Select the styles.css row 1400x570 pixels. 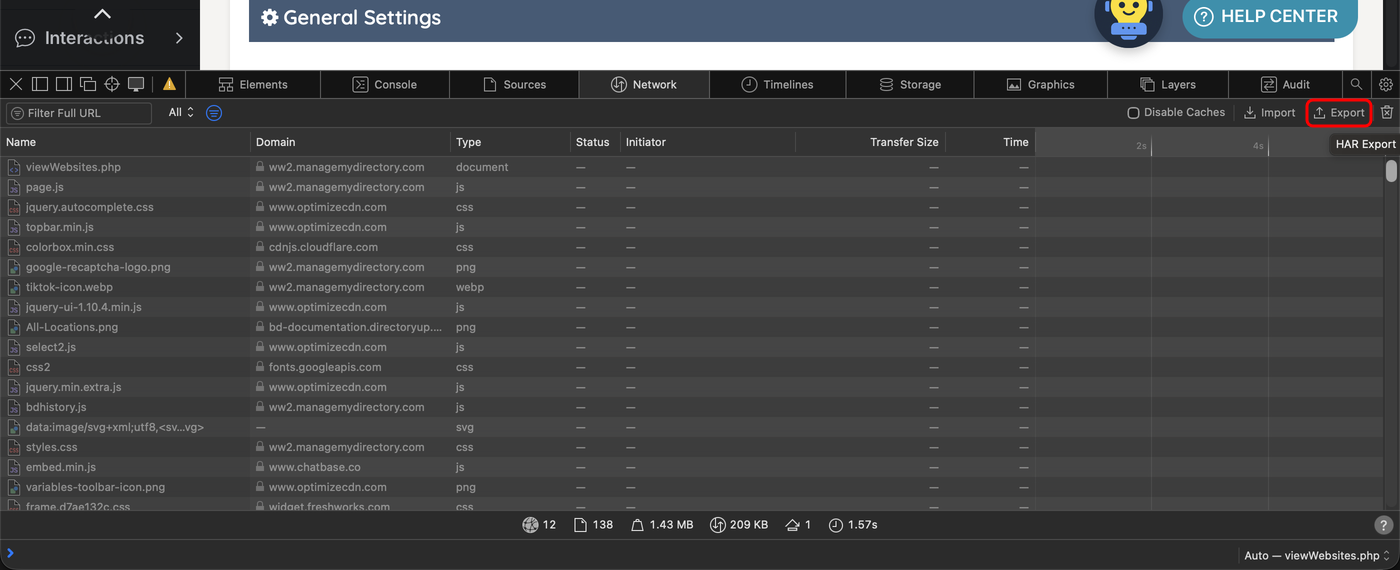click(x=692, y=447)
